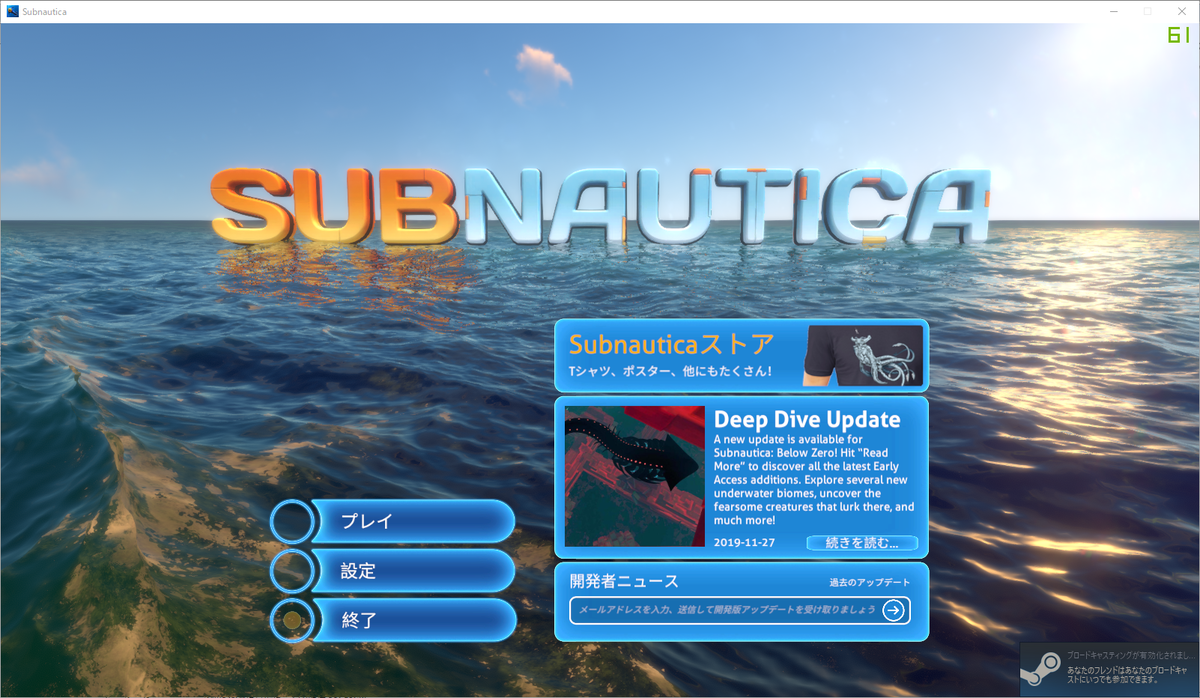Viewport: 1200px width, 698px height.
Task: Click the 開発者ニュース heading
Action: pyautogui.click(x=624, y=581)
